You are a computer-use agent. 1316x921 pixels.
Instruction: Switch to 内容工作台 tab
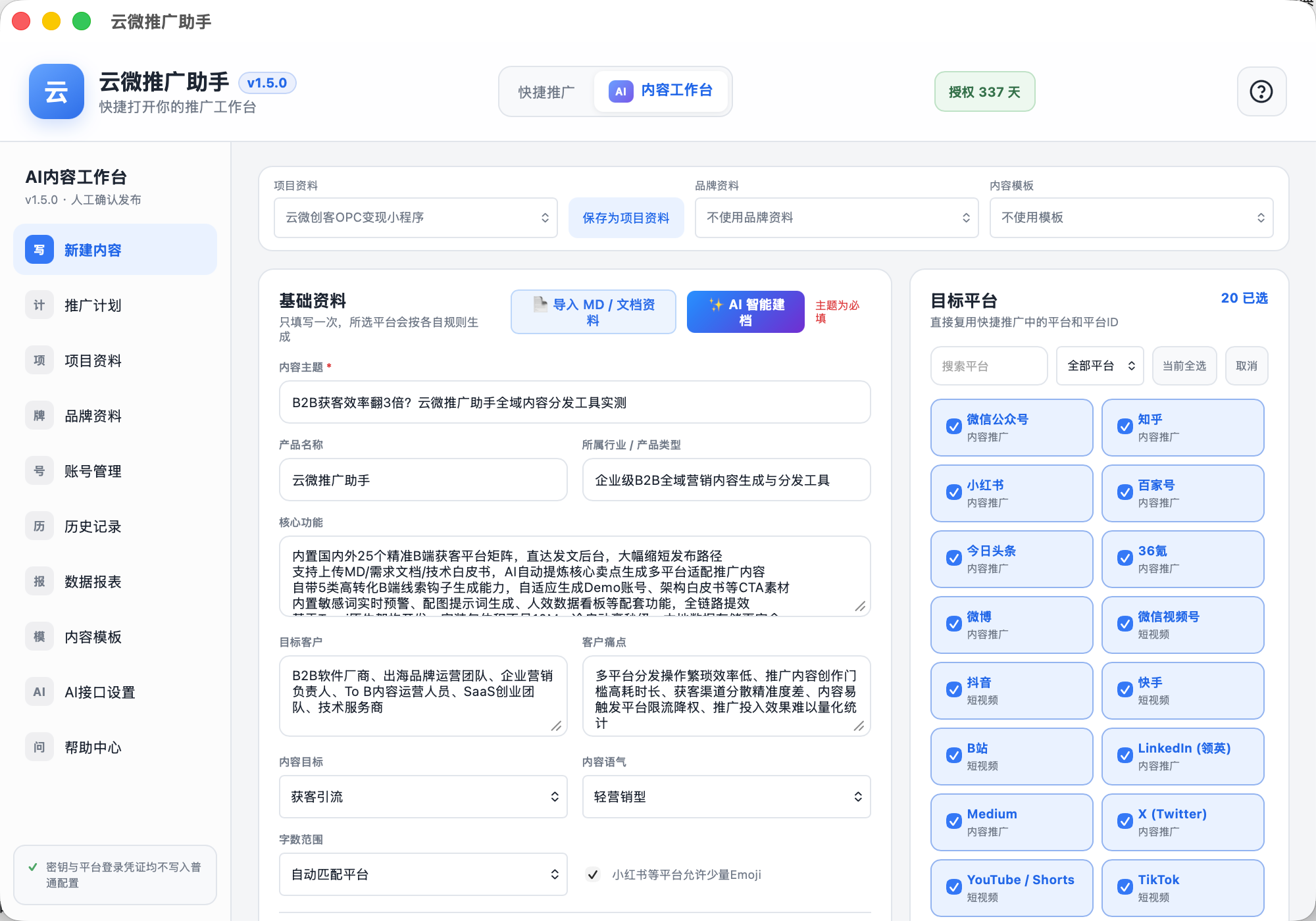pyautogui.click(x=661, y=91)
